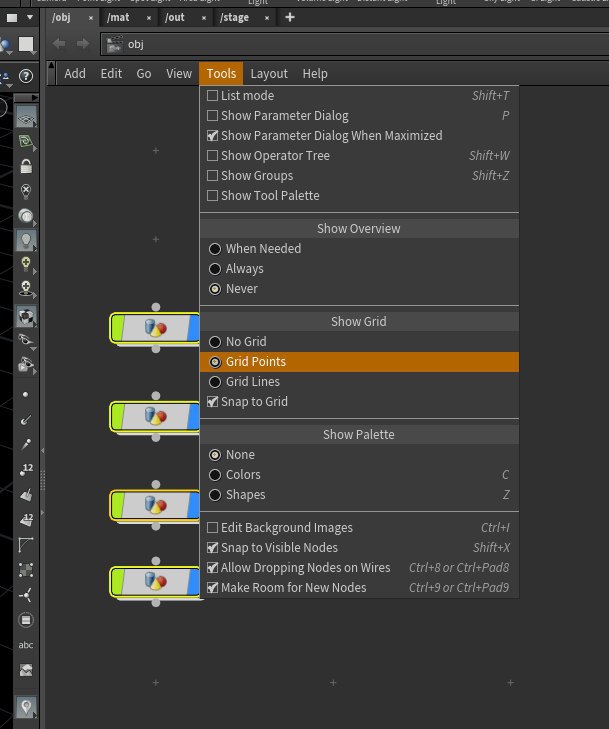Click the high quality lighting bulb icon
Image resolution: width=609 pixels, height=729 pixels.
pyautogui.click(x=26, y=265)
